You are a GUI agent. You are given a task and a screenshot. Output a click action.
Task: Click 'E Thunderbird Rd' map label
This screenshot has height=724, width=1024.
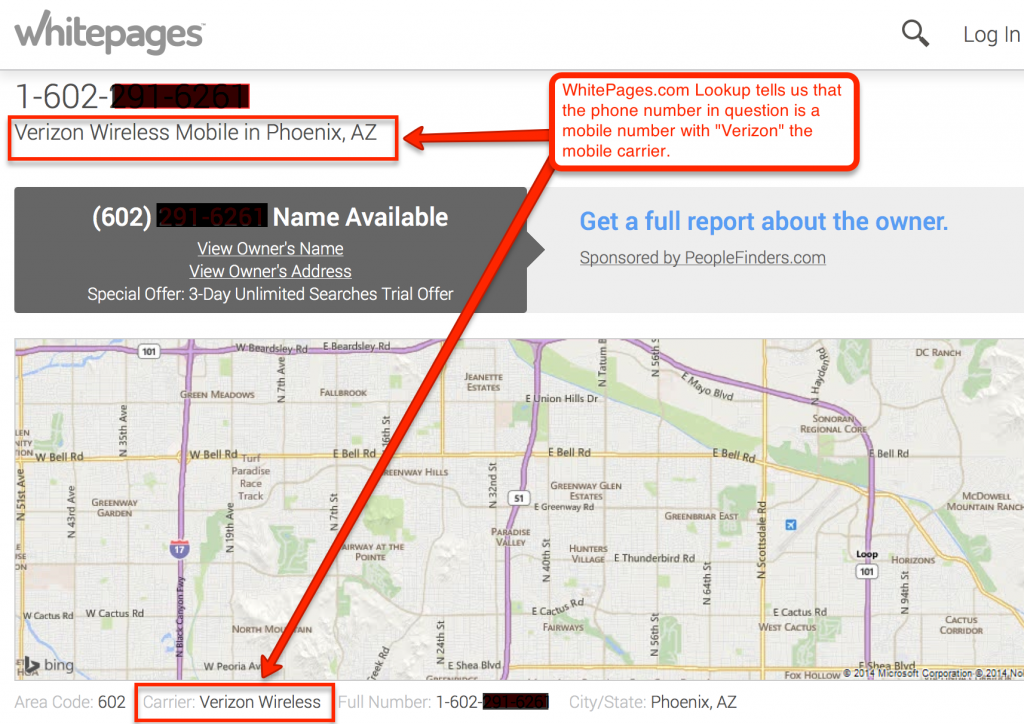tap(654, 558)
